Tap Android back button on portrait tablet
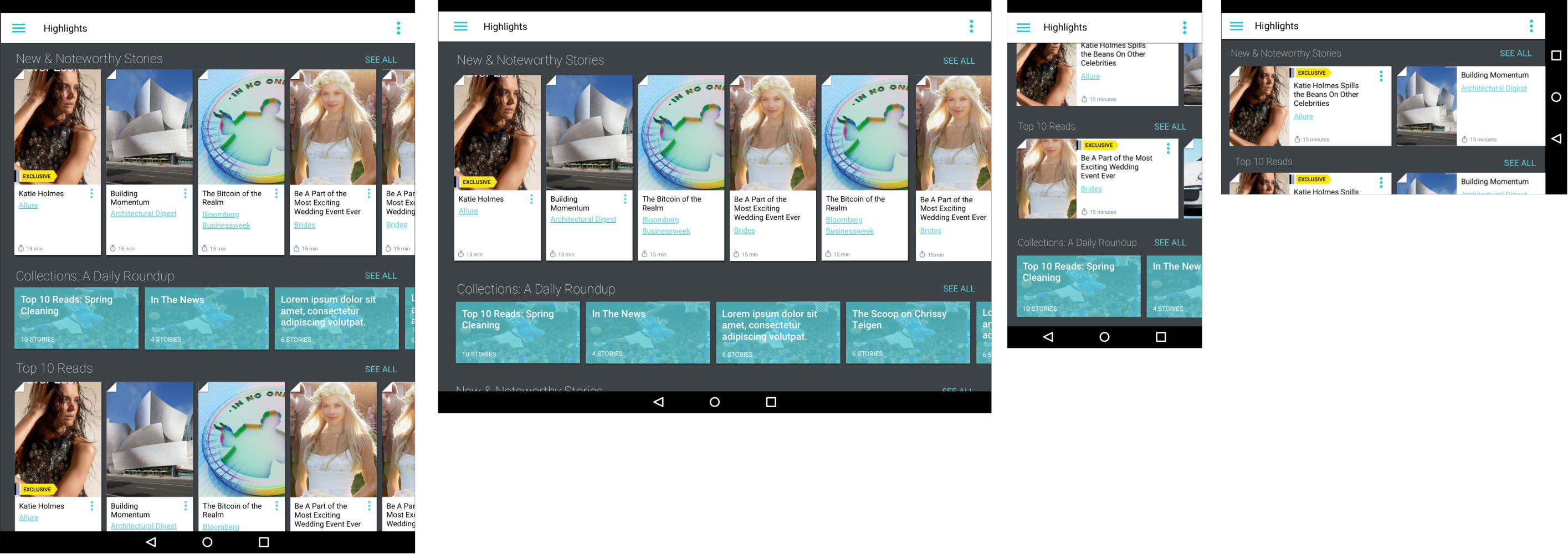1568x554 pixels. coord(151,542)
